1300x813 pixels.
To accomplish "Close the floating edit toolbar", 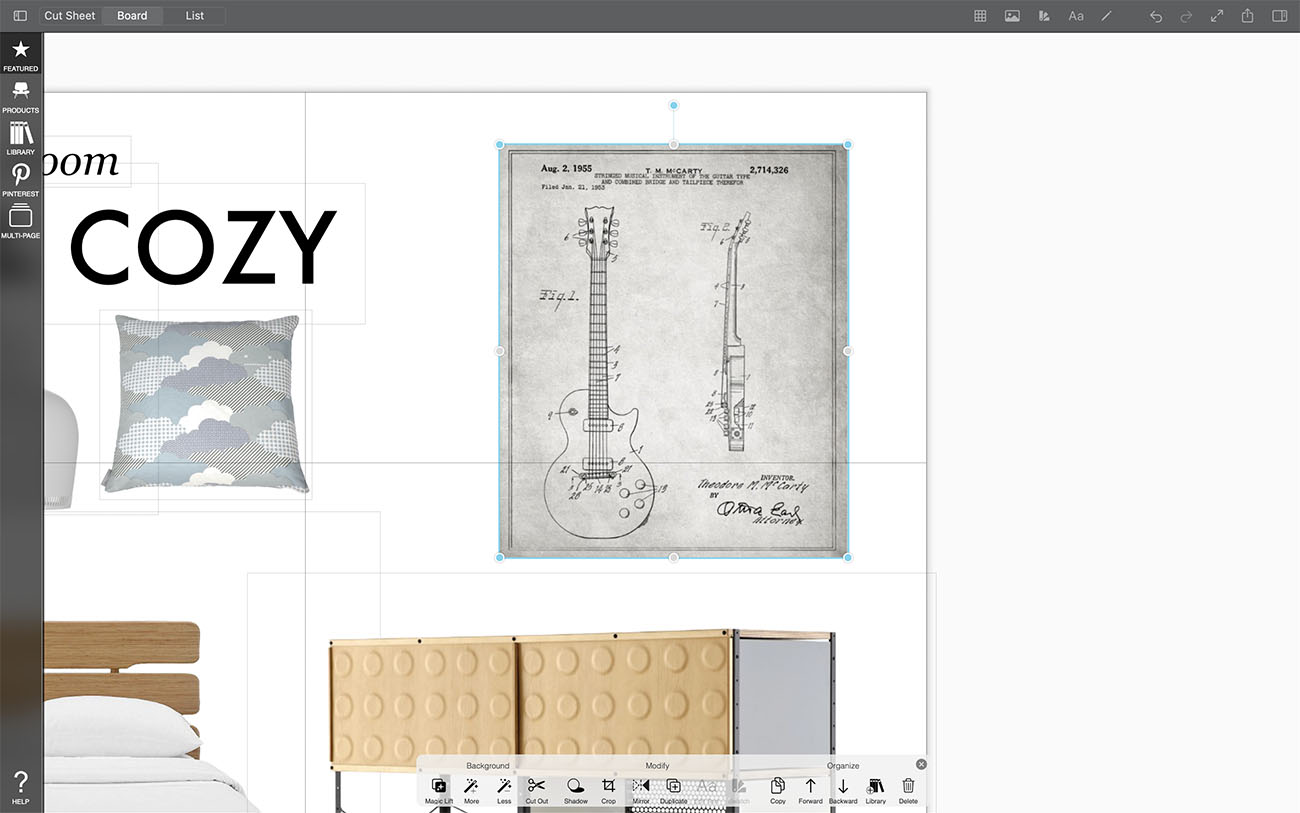I will pyautogui.click(x=921, y=764).
